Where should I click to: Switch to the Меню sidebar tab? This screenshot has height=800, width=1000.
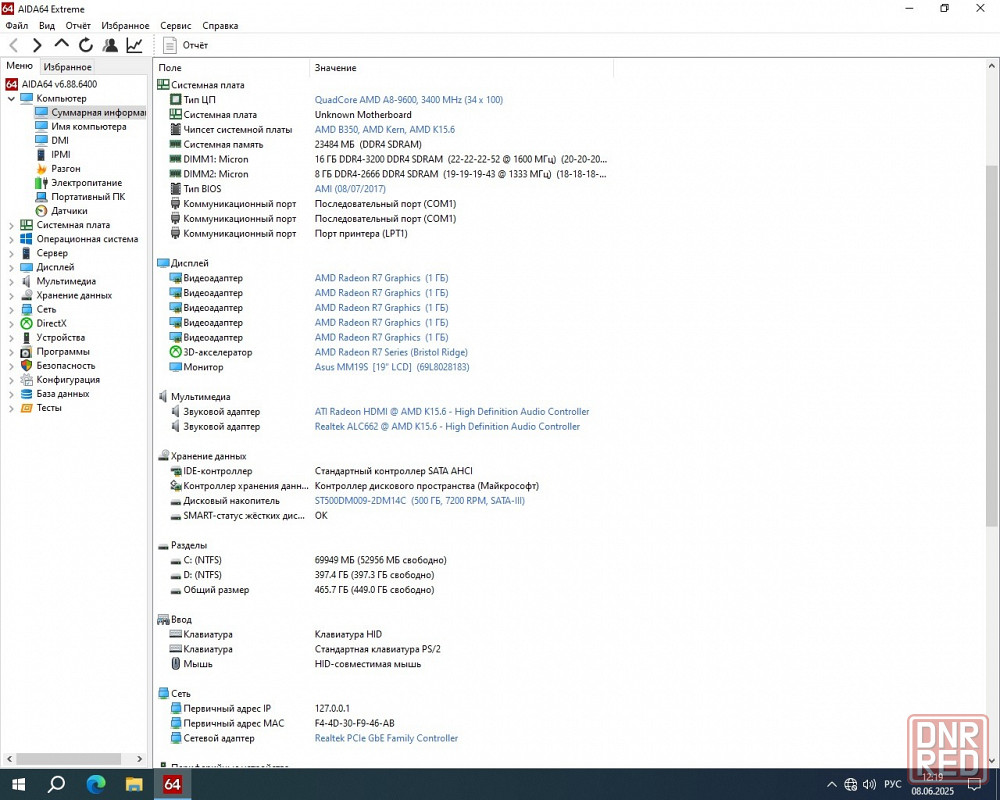(20, 66)
